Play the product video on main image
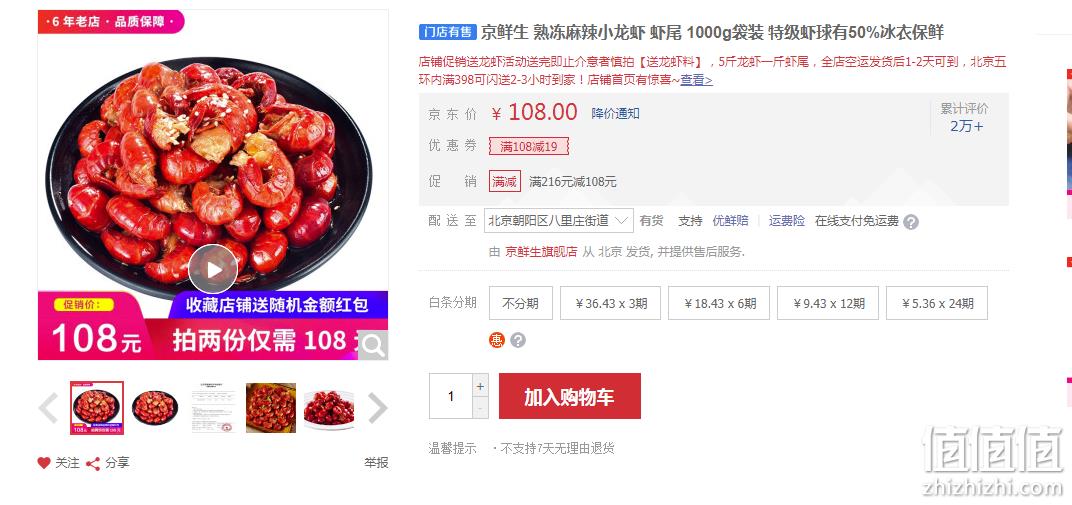Viewport: 1072px width, 505px height. pos(213,269)
